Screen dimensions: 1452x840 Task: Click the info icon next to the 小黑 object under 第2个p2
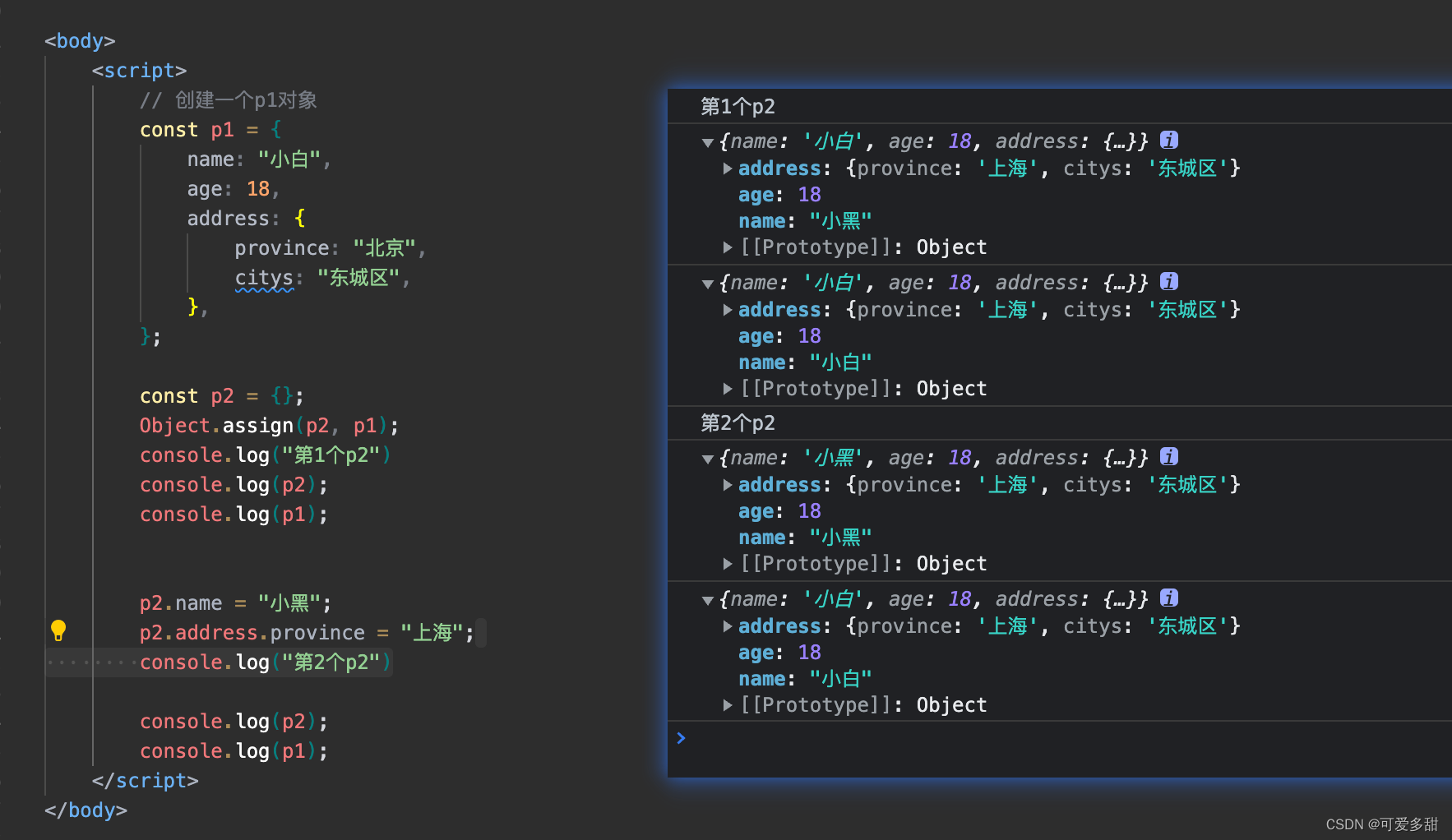tap(1169, 457)
